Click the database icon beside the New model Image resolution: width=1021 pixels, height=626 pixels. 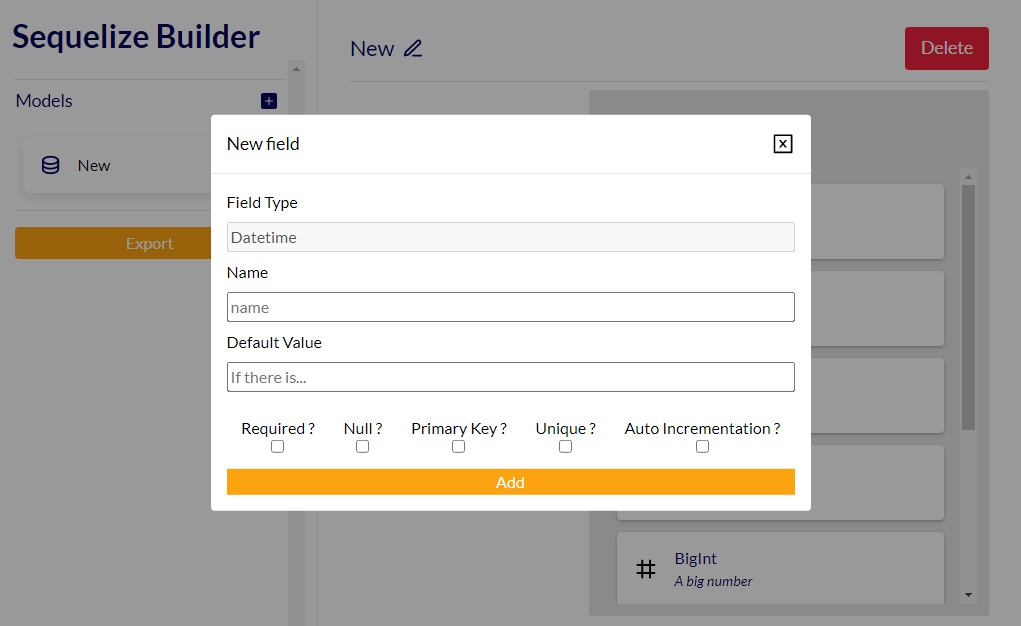coord(50,165)
